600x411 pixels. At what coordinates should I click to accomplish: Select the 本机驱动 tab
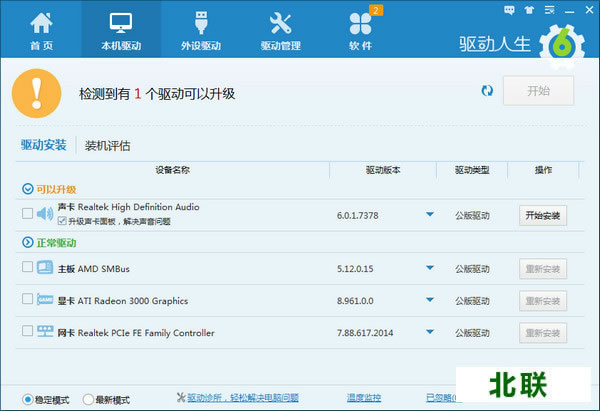[x=121, y=30]
